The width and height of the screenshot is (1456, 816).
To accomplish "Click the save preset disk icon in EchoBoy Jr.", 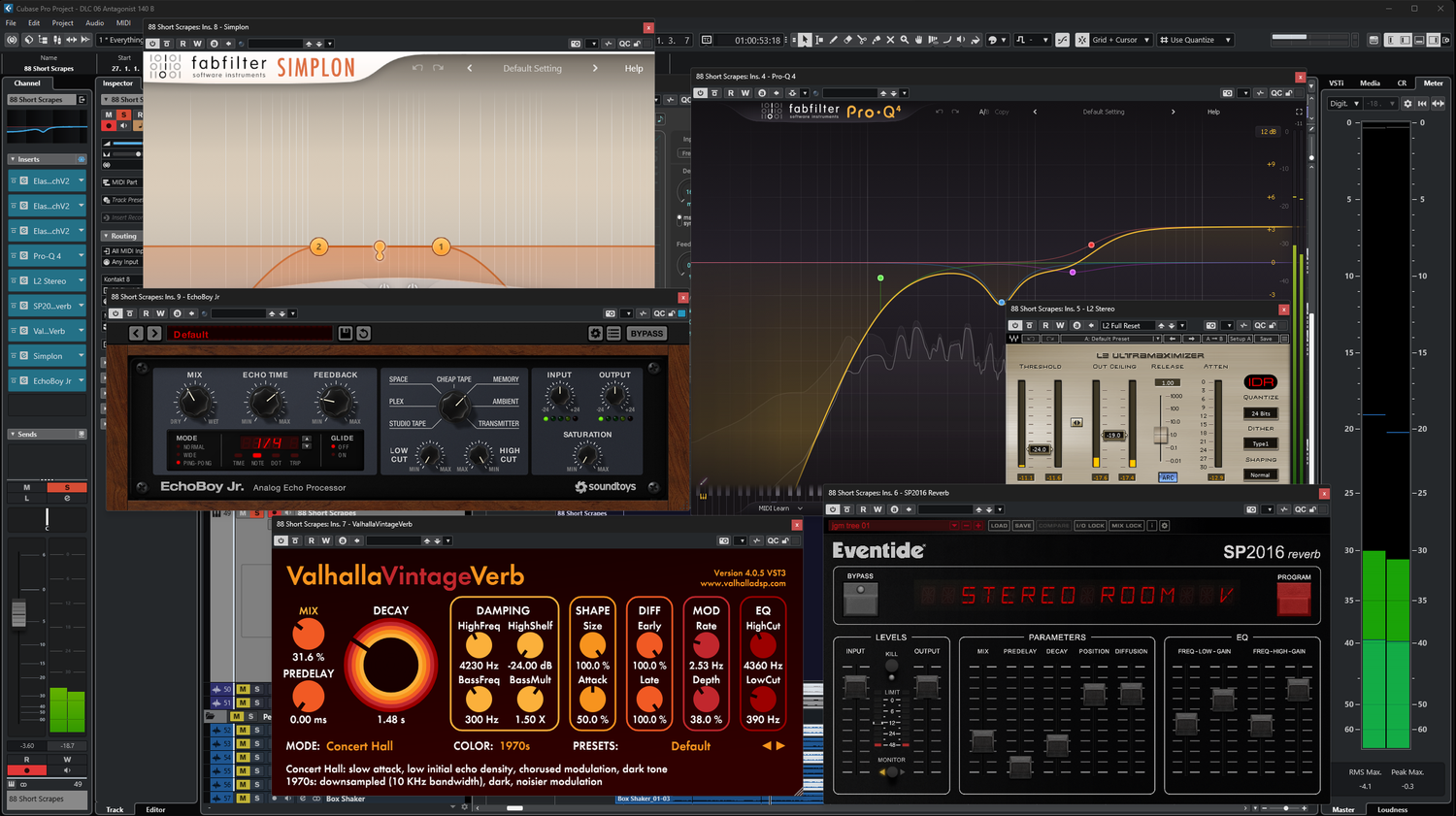I will coord(346,333).
